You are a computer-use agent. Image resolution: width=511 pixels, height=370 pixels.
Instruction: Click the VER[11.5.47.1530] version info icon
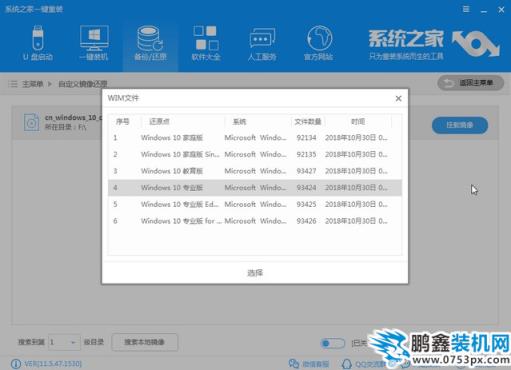coord(15,364)
